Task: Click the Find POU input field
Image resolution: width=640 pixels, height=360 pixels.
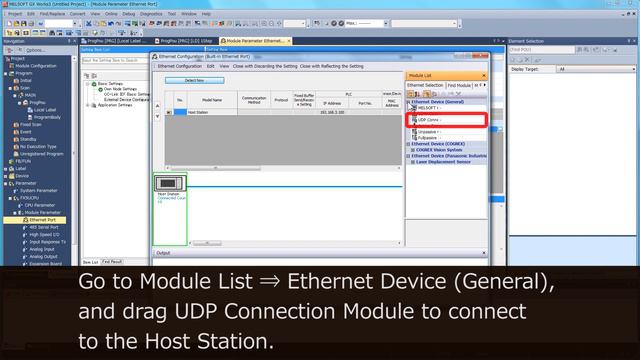Action: 541,50
